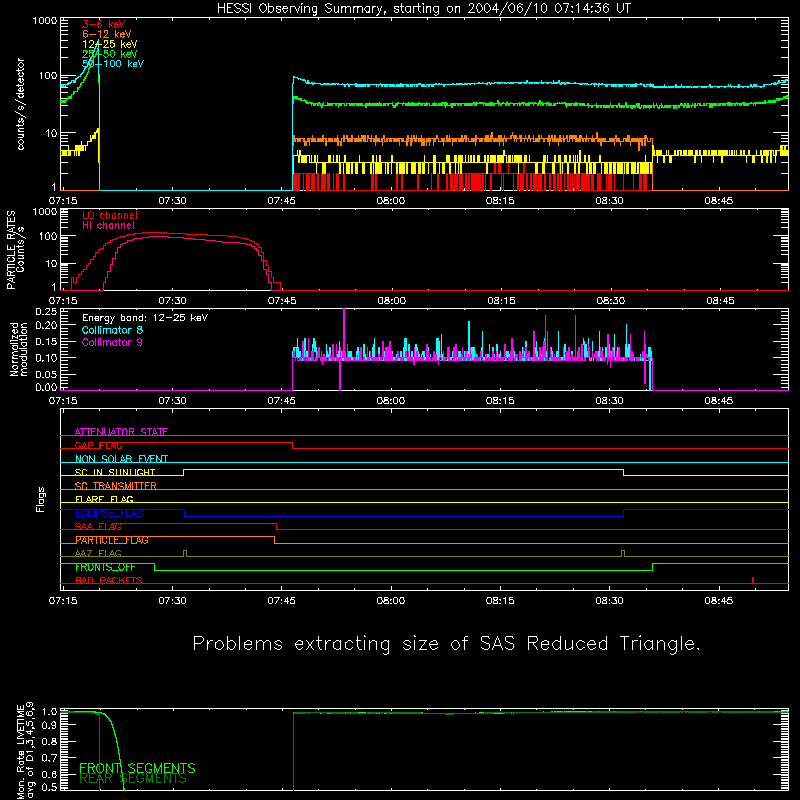Select the Collimator 8 legend entry

tap(112, 330)
